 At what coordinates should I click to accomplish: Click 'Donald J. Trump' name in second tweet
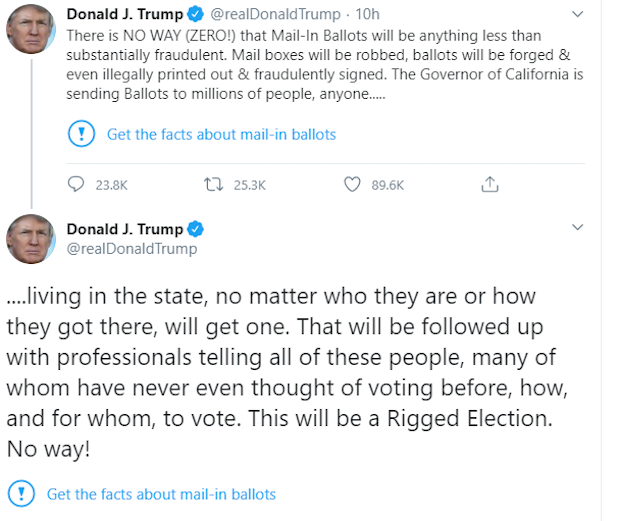click(x=125, y=229)
